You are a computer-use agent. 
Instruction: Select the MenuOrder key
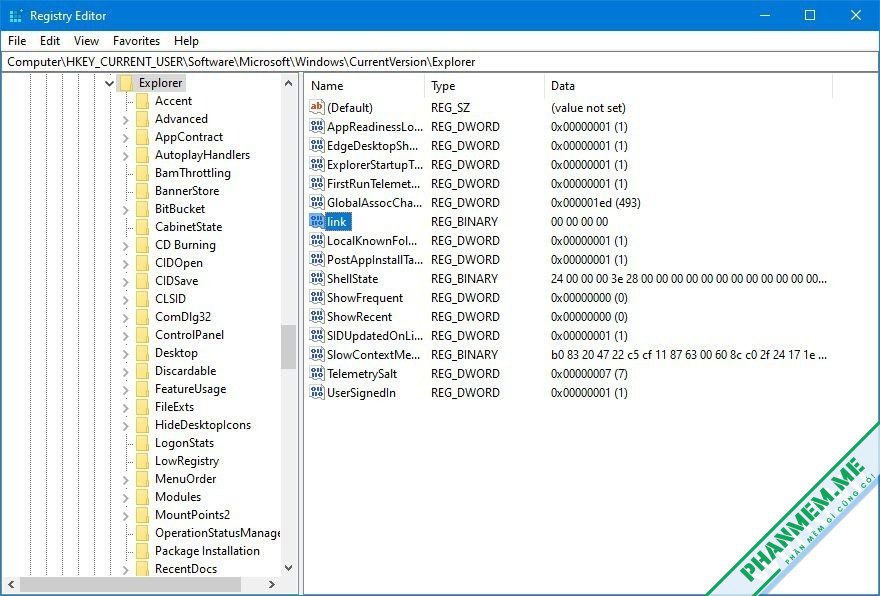tap(185, 479)
